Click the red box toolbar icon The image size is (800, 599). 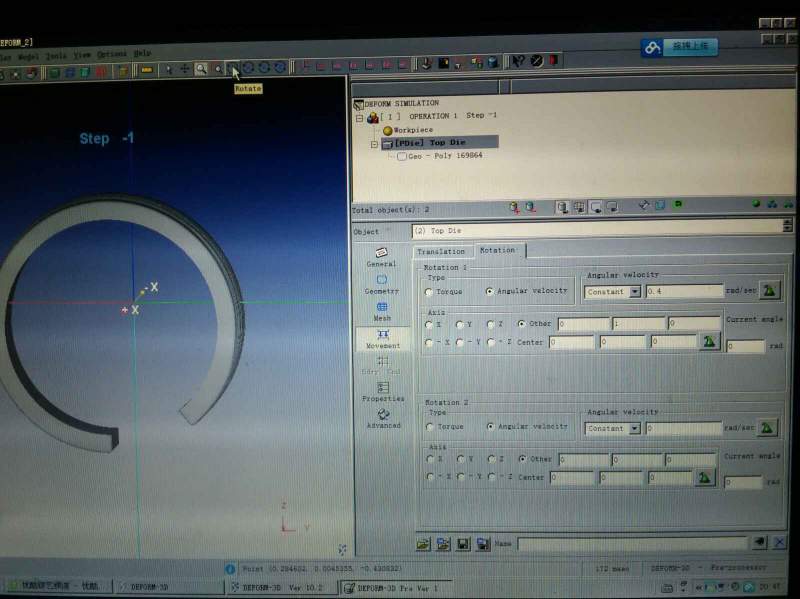click(x=101, y=72)
